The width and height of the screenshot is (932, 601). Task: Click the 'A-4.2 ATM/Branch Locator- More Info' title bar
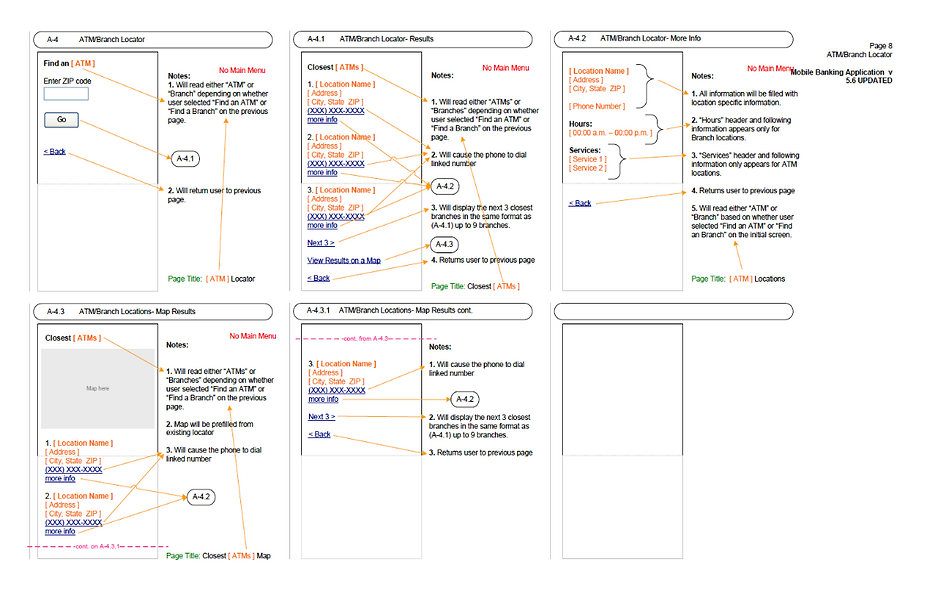point(673,39)
